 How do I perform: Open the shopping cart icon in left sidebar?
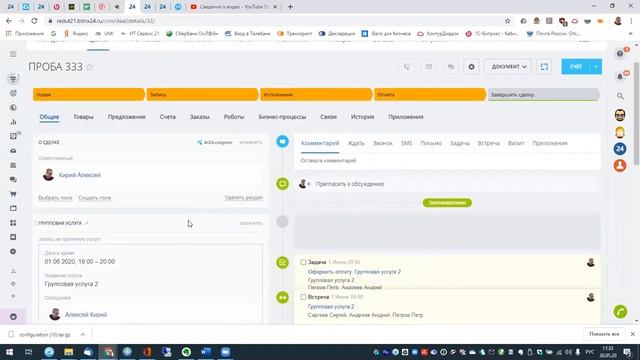point(13,194)
